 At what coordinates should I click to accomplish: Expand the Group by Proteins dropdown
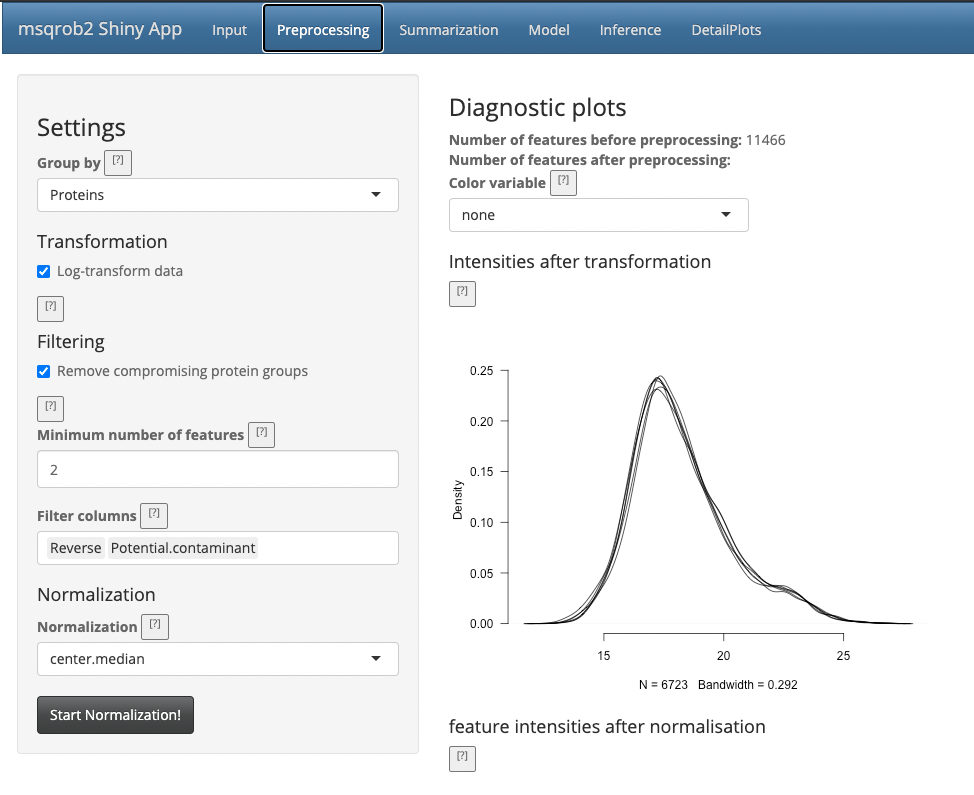point(217,195)
